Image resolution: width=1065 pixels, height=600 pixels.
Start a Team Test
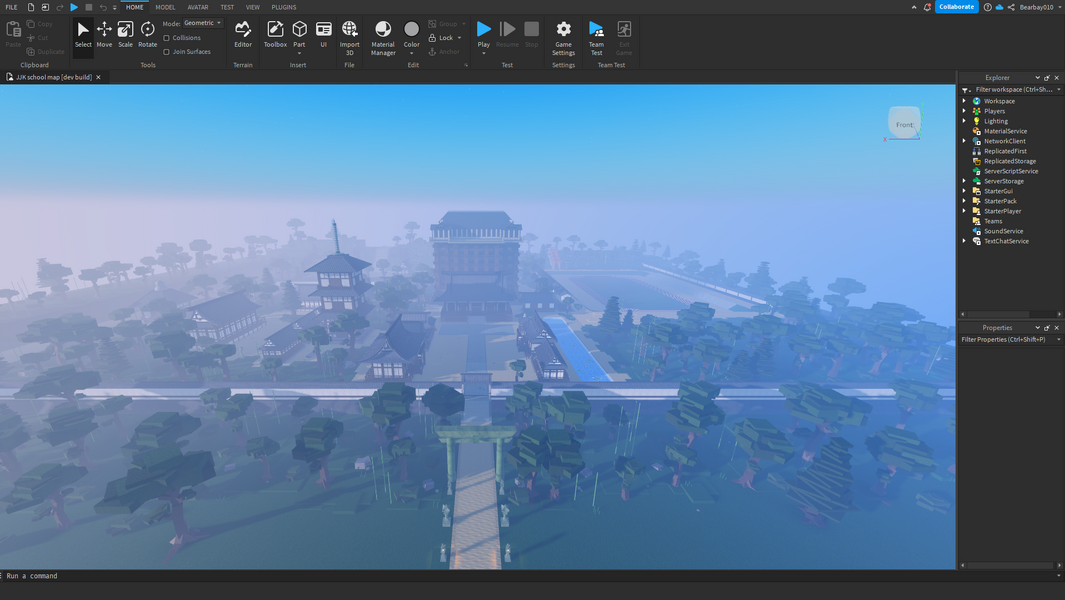(596, 38)
